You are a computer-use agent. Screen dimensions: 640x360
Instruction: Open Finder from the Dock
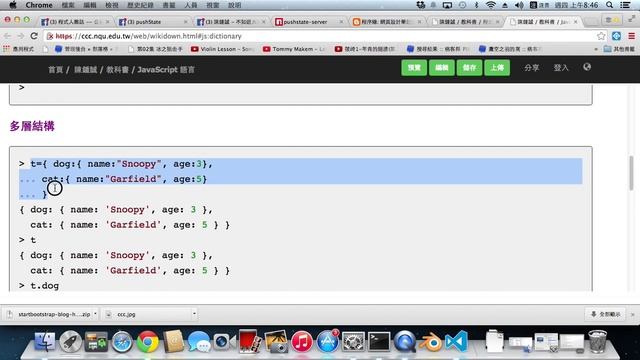[44, 341]
